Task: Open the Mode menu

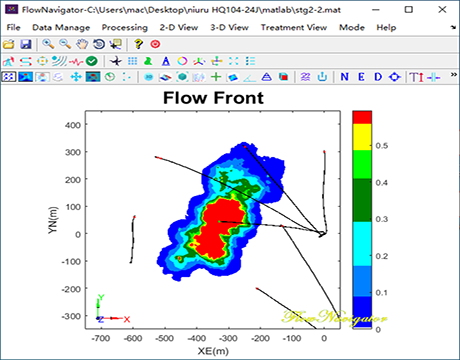Action: 352,27
